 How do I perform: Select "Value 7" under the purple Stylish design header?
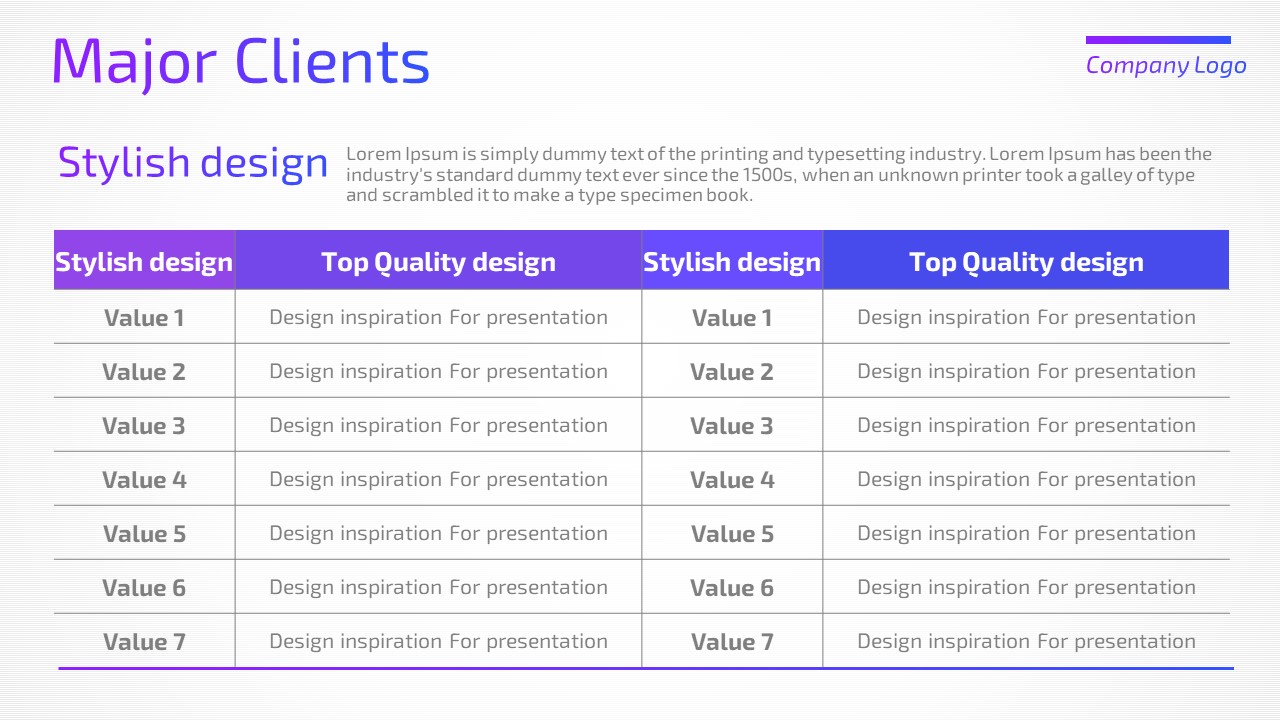point(144,642)
